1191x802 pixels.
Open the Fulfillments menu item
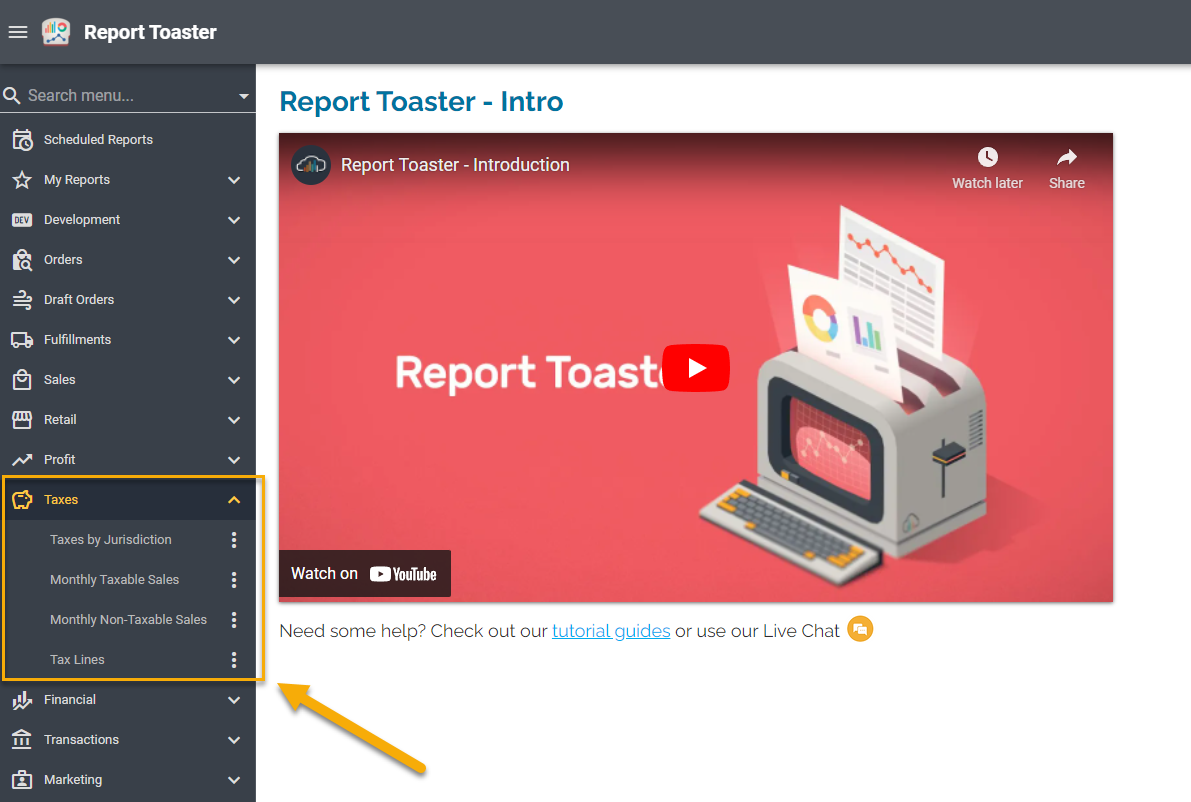[x=77, y=340]
